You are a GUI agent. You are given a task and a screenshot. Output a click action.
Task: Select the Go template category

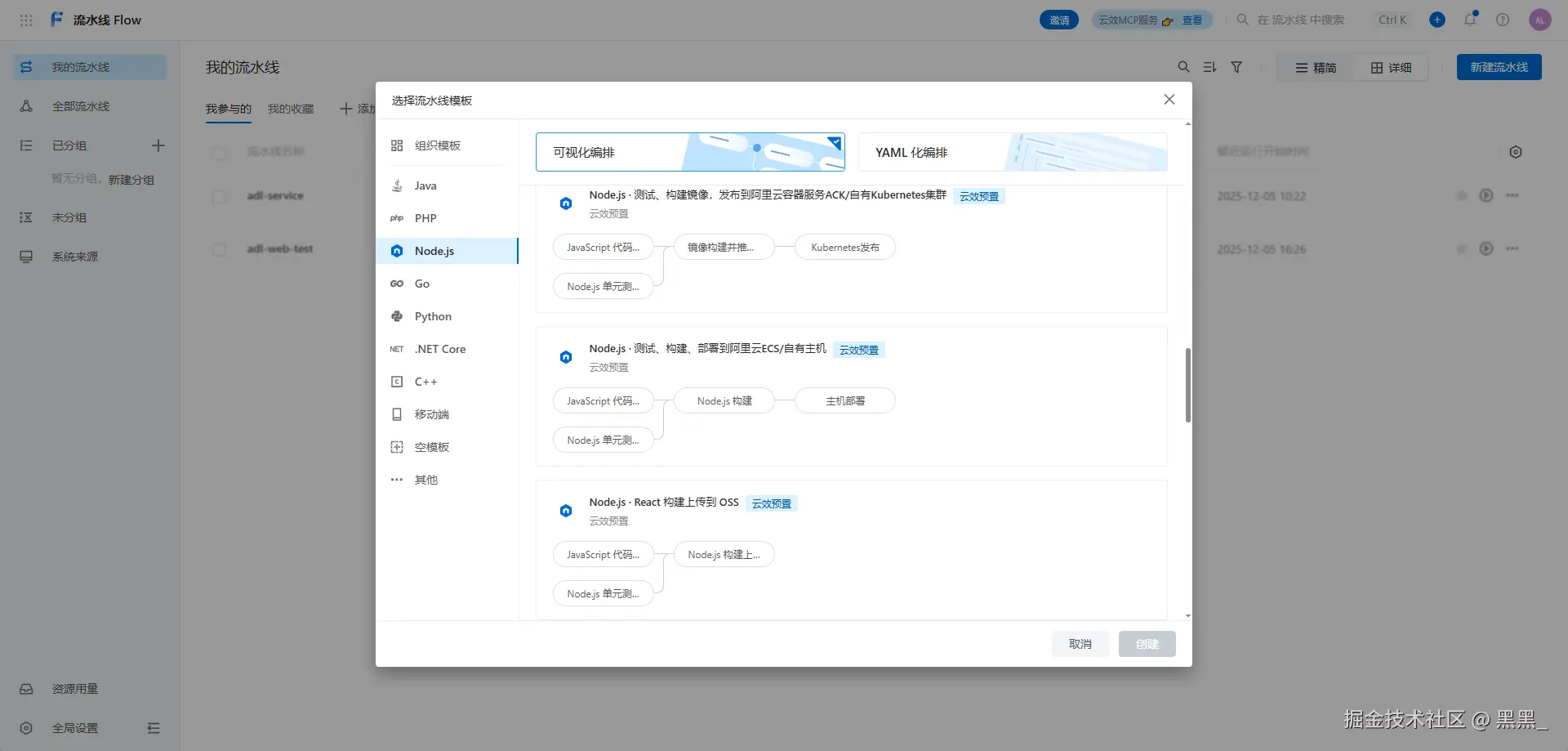click(x=447, y=284)
